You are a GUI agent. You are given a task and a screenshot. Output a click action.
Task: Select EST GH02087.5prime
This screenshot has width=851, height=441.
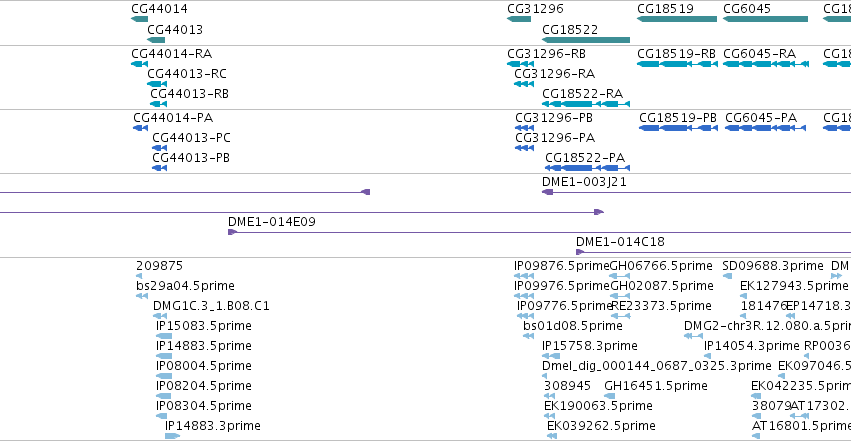[x=620, y=296]
